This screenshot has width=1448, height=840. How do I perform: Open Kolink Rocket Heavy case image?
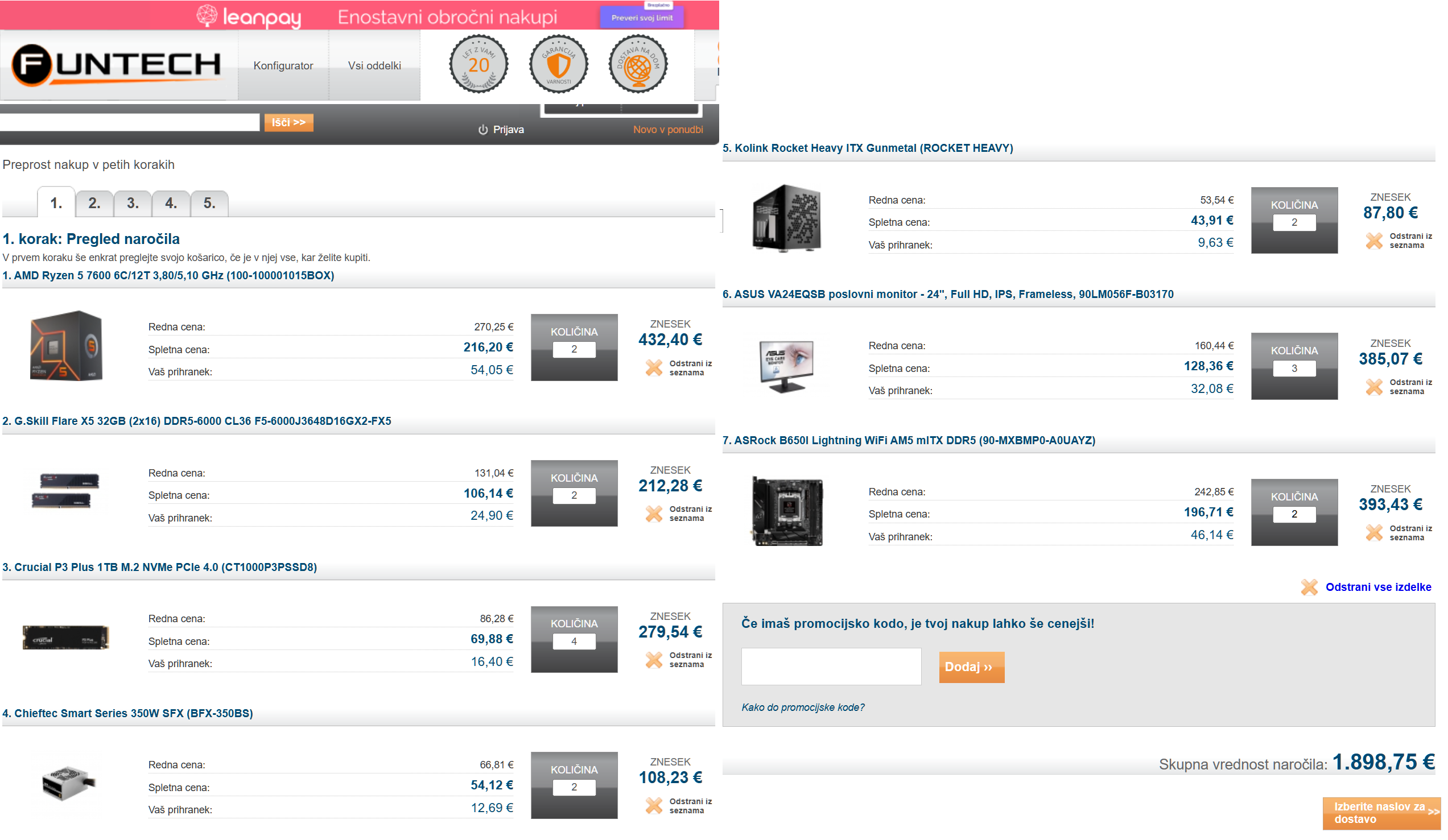[x=787, y=218]
